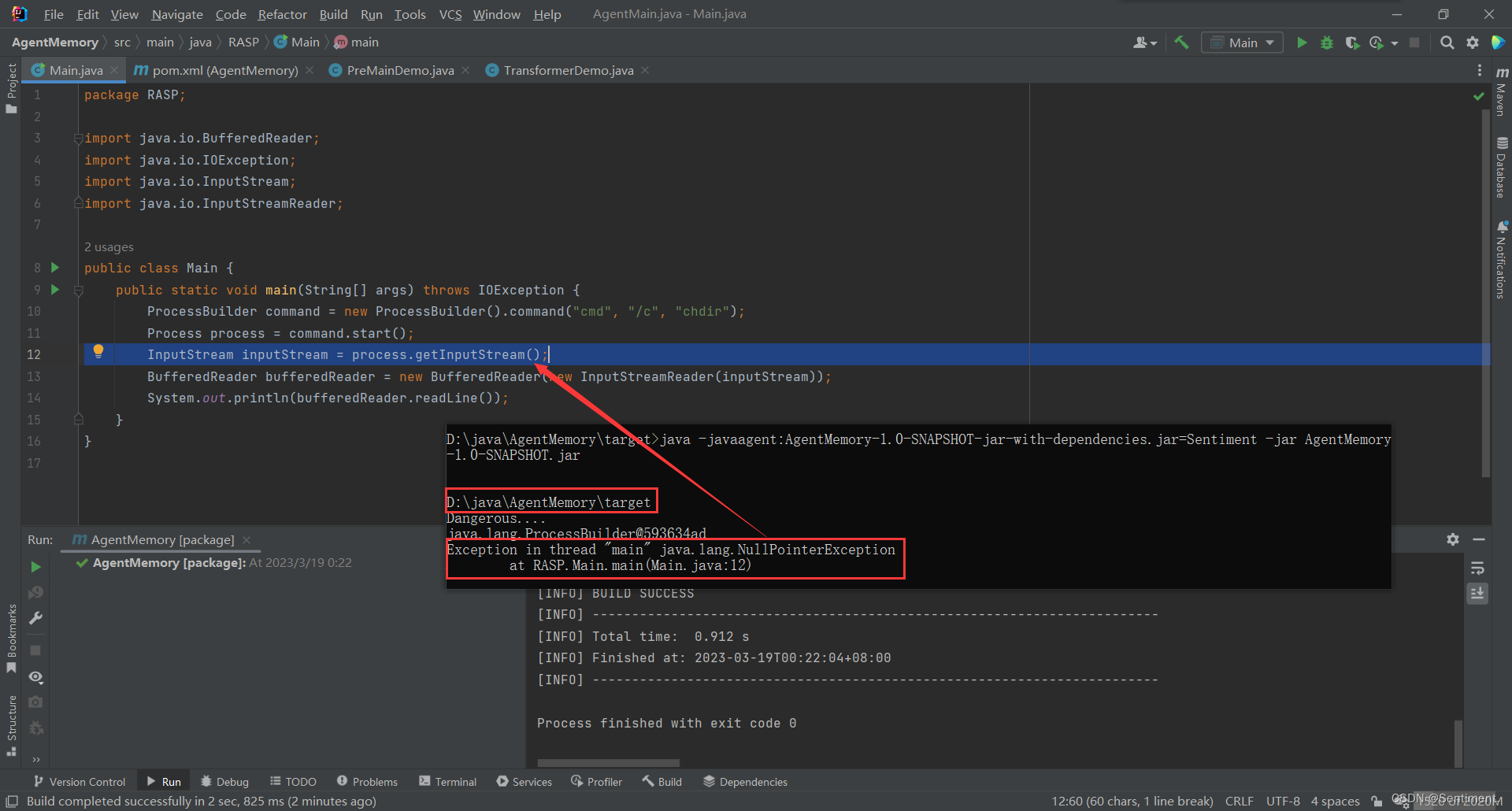Collapse the imports fold on line 3
1512x811 pixels.
[78, 139]
